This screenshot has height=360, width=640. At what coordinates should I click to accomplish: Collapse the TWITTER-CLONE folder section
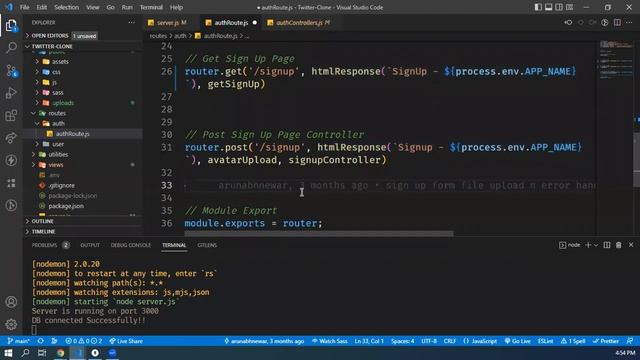point(82,46)
